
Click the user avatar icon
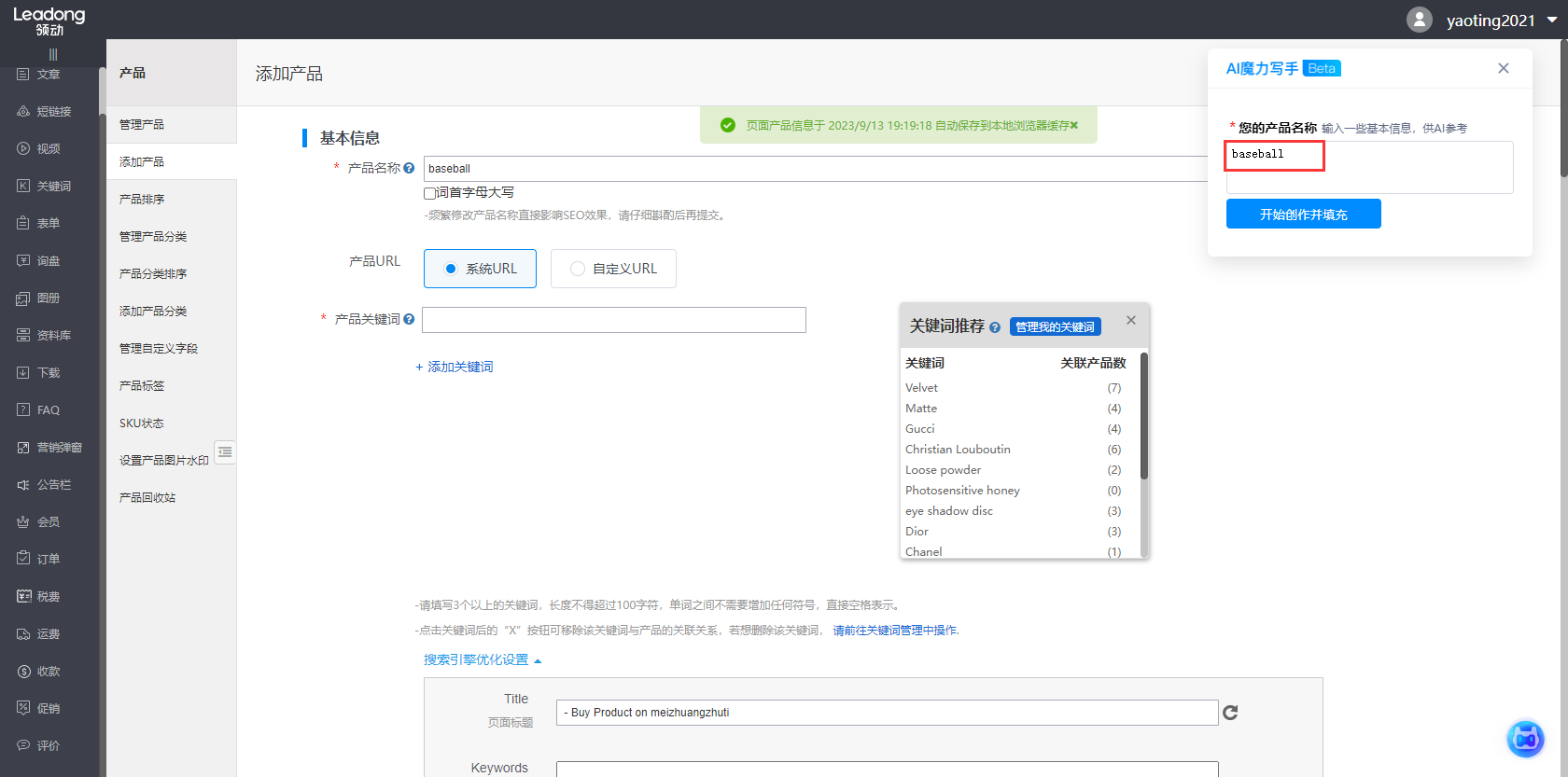tap(1419, 20)
